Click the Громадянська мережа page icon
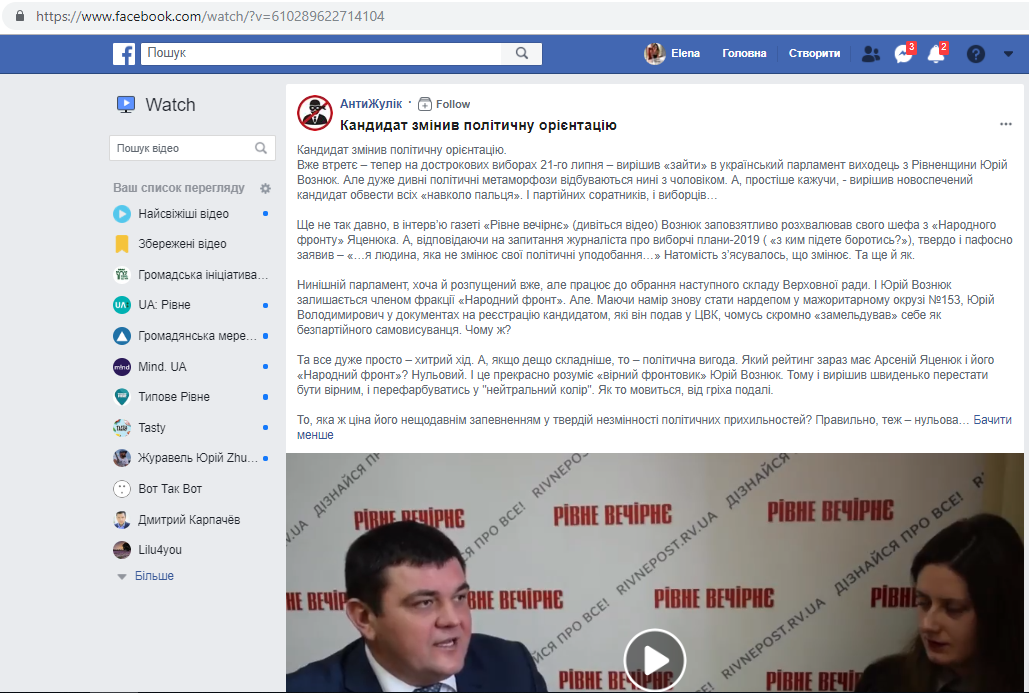The width and height of the screenshot is (1029, 693). (122, 336)
